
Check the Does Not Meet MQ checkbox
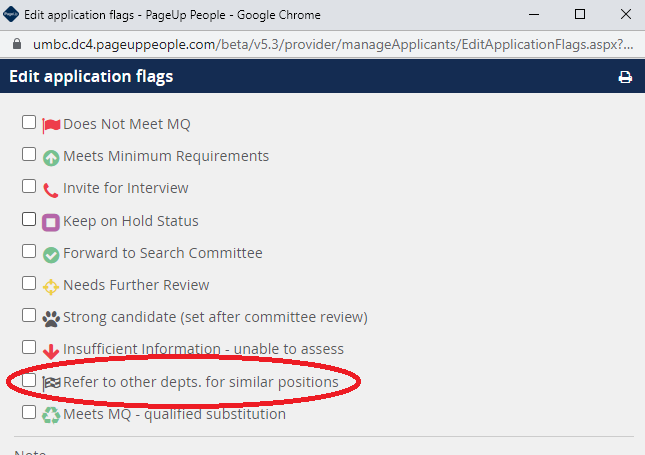(x=29, y=122)
